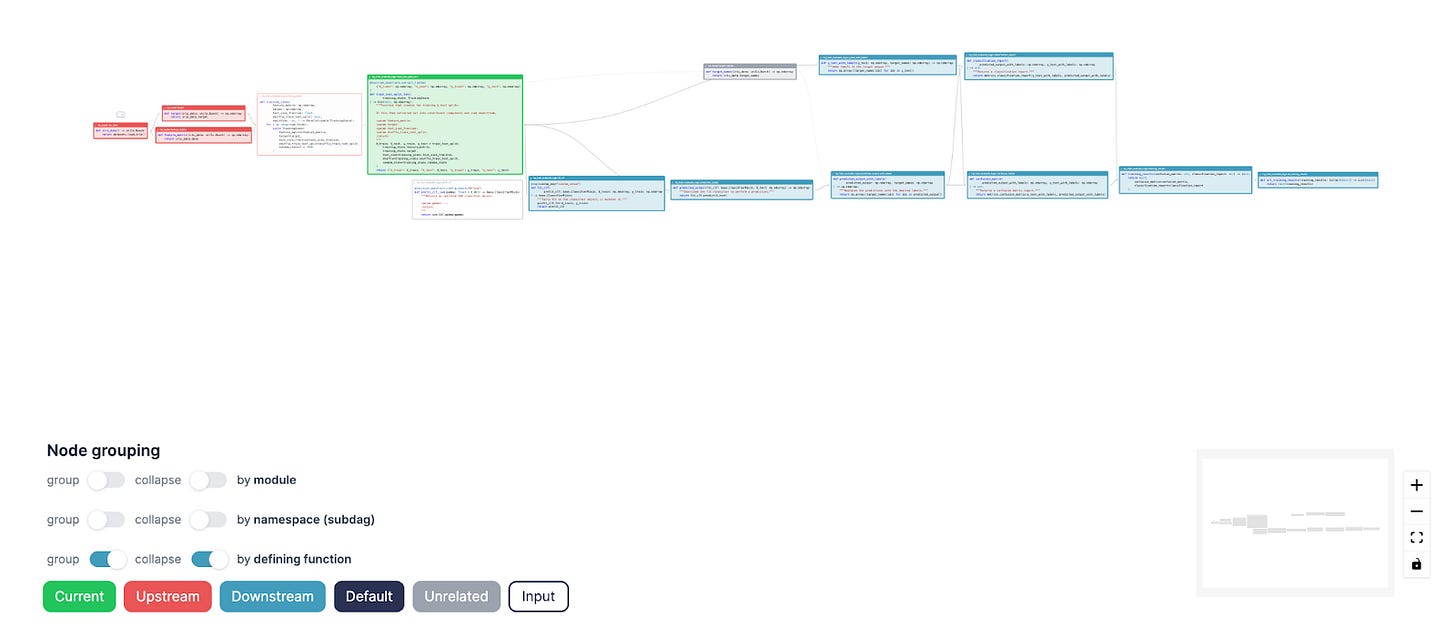The image size is (1456, 639).
Task: Zoom in on the graph
Action: (x=1416, y=485)
